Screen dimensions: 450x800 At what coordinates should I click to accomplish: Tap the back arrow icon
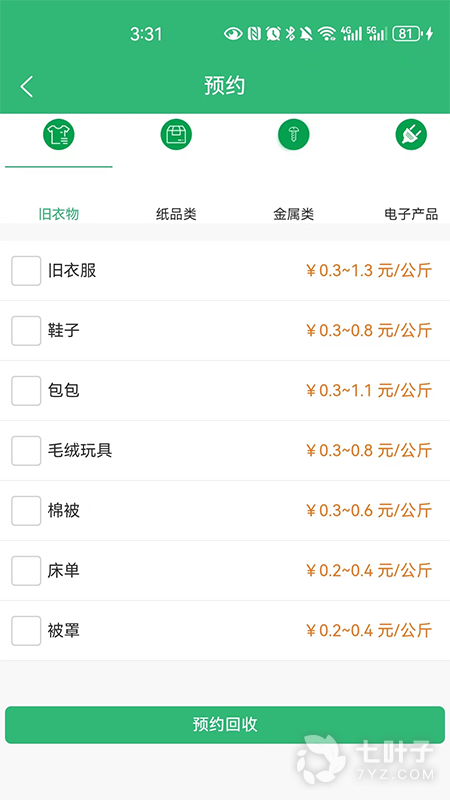27,86
